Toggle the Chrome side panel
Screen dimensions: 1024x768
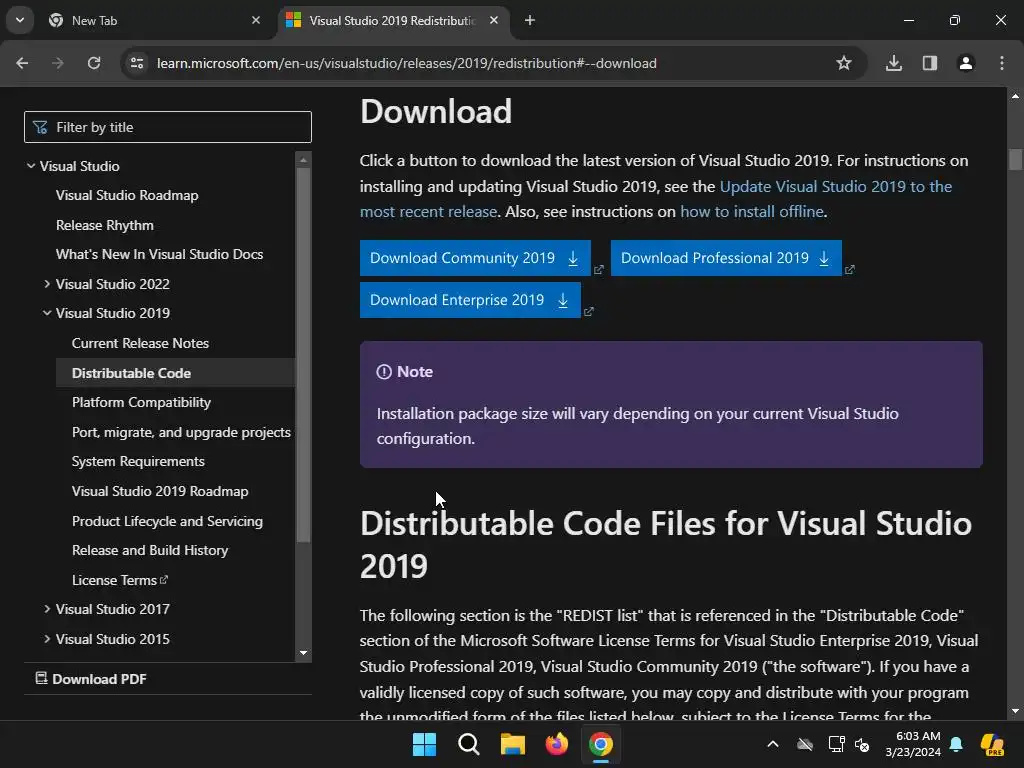[x=930, y=63]
